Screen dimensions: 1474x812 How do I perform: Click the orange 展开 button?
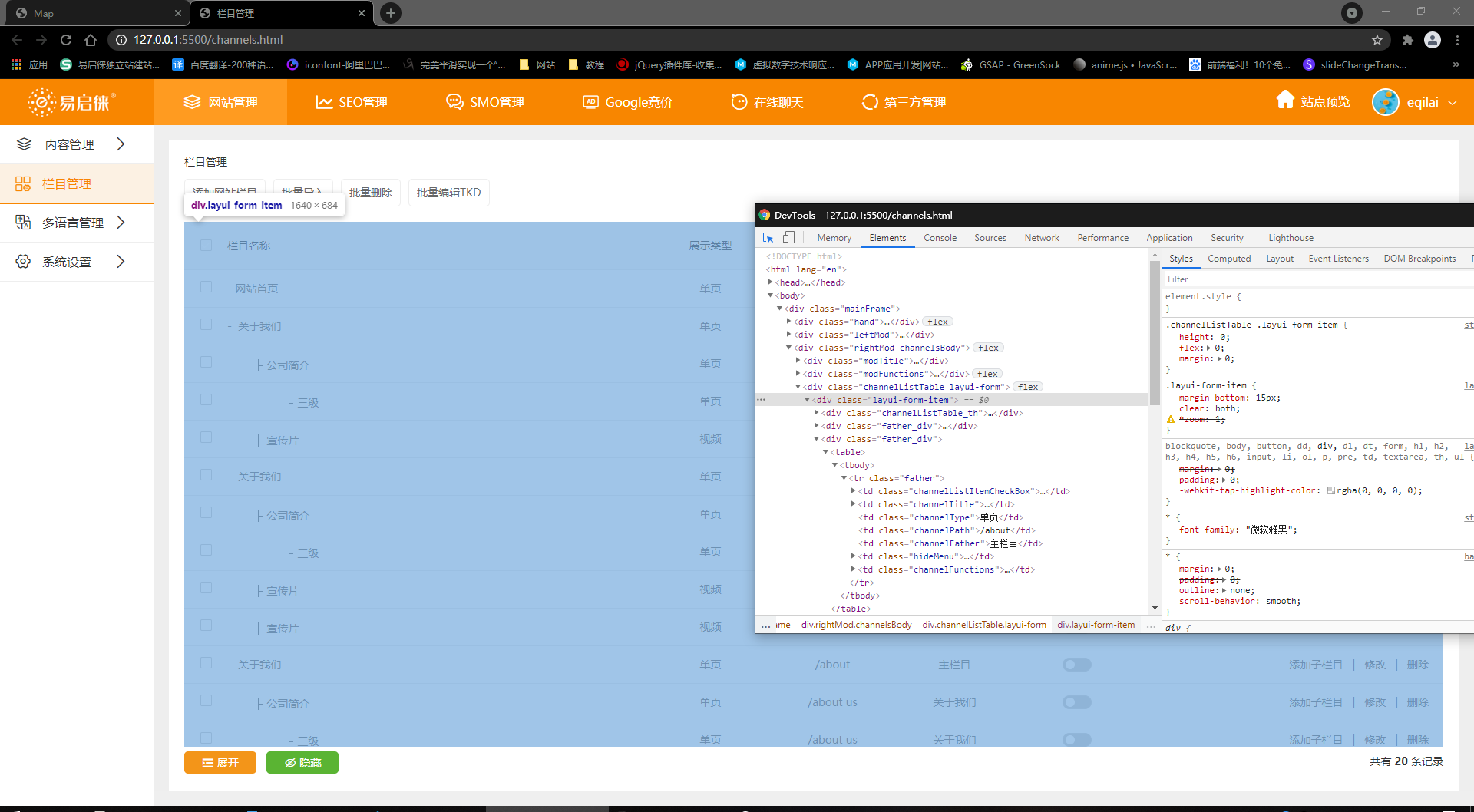click(x=220, y=762)
